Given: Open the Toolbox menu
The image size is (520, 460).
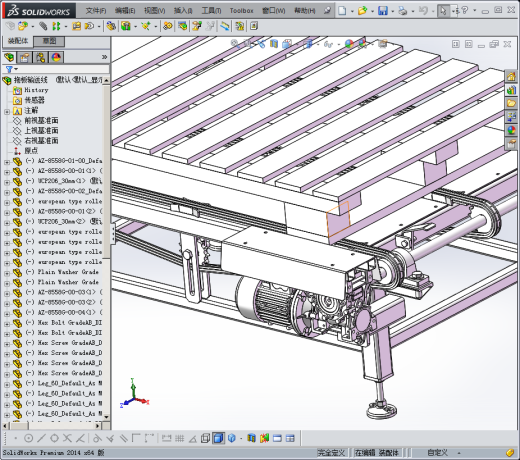Looking at the screenshot, I should (x=241, y=11).
